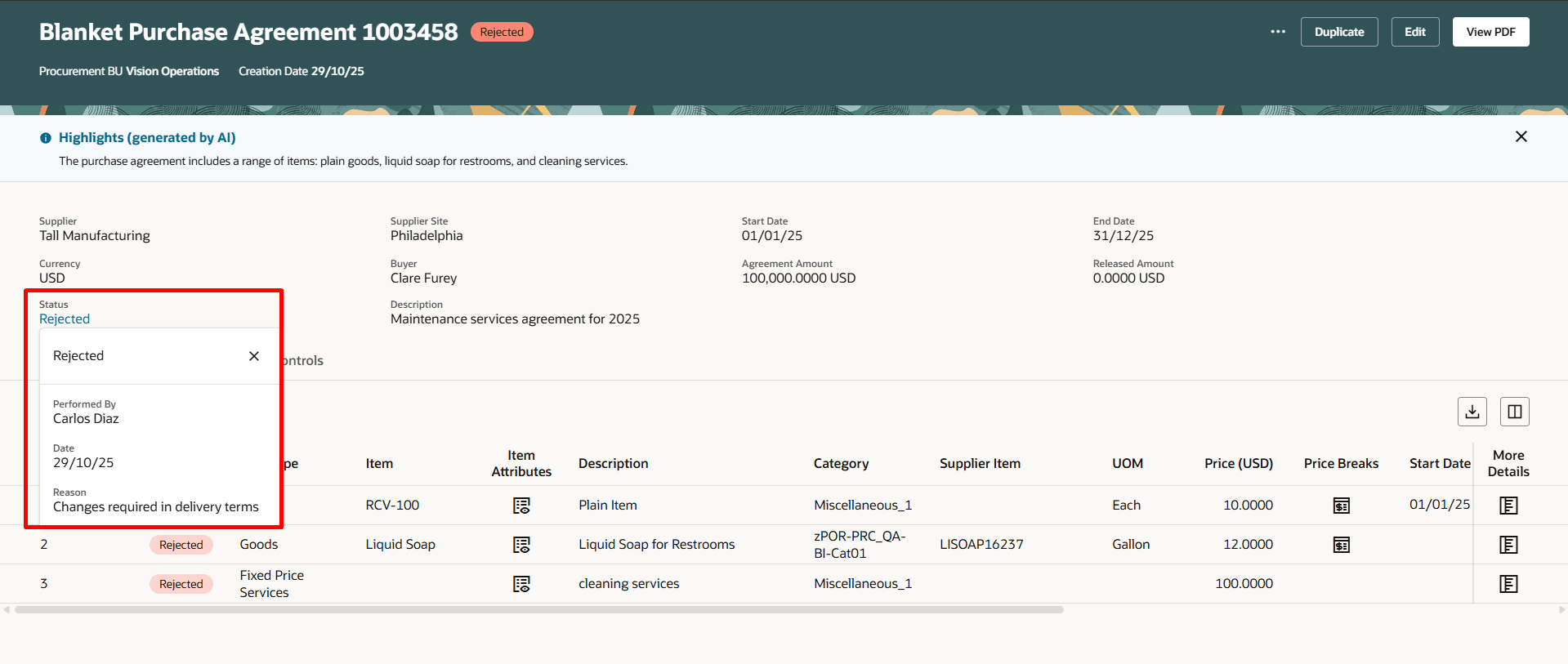Click the Clare Furey buyer value

pos(423,278)
